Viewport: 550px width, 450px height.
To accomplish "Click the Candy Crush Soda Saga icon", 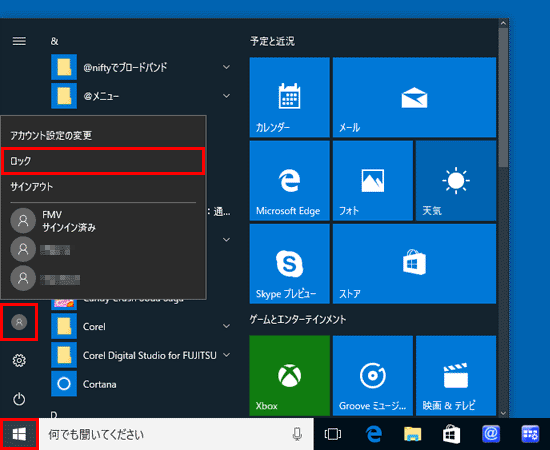I will pos(64,304).
